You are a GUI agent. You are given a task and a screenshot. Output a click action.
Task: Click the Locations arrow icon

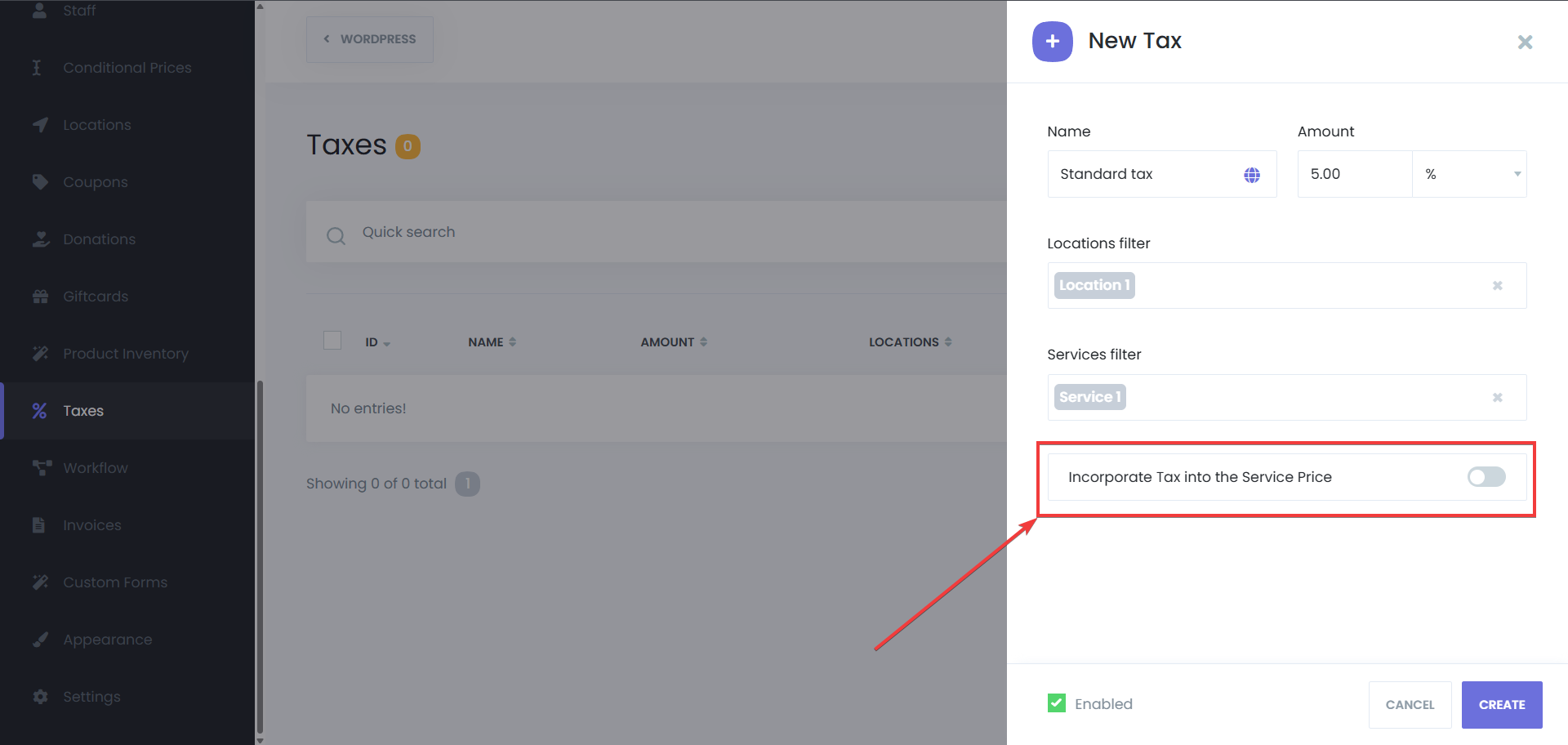40,125
